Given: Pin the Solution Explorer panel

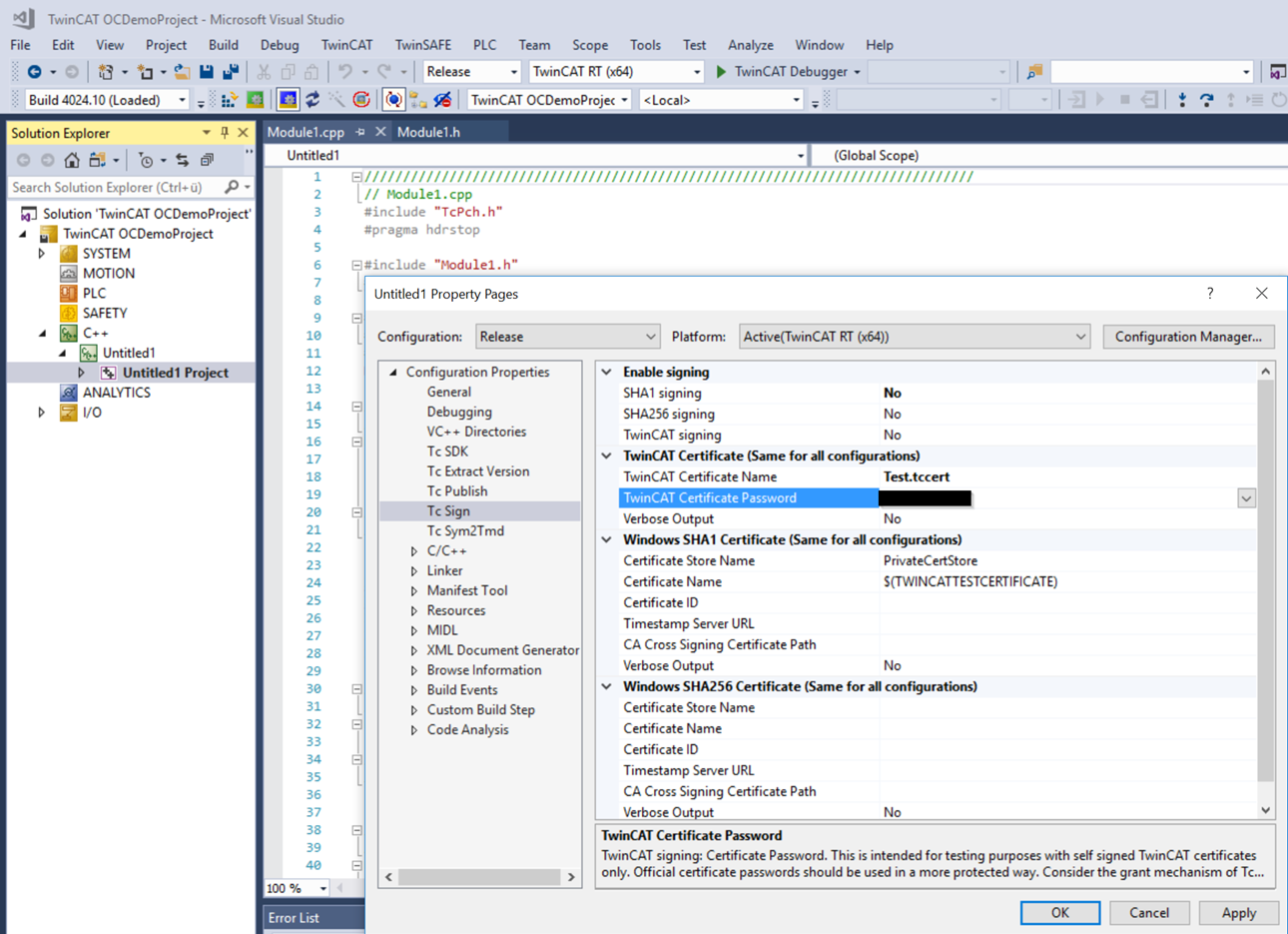Looking at the screenshot, I should coord(225,133).
